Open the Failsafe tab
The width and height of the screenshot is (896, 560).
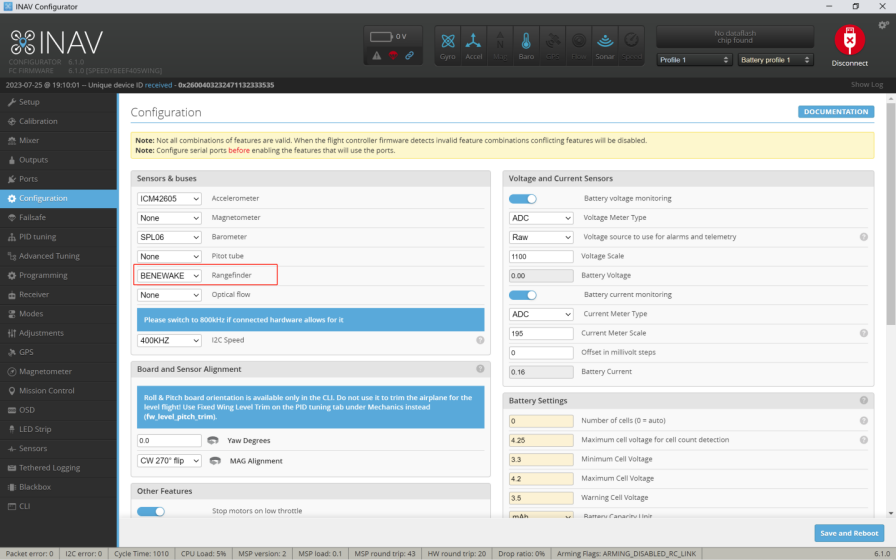pyautogui.click(x=58, y=217)
